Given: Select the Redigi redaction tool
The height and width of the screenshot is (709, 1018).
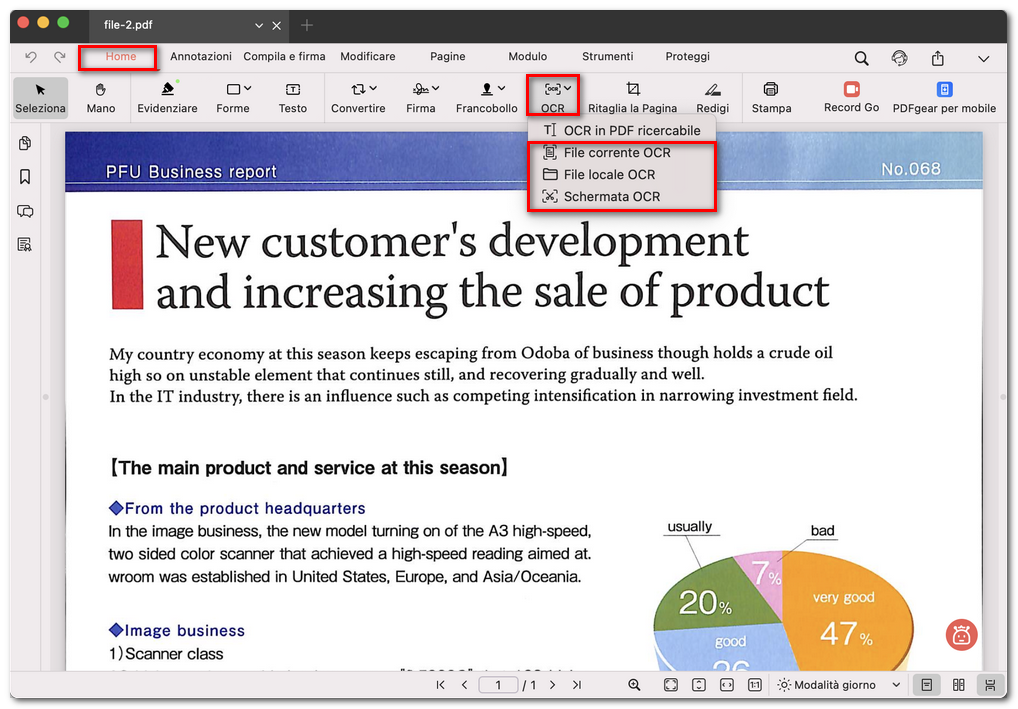Looking at the screenshot, I should coord(712,97).
